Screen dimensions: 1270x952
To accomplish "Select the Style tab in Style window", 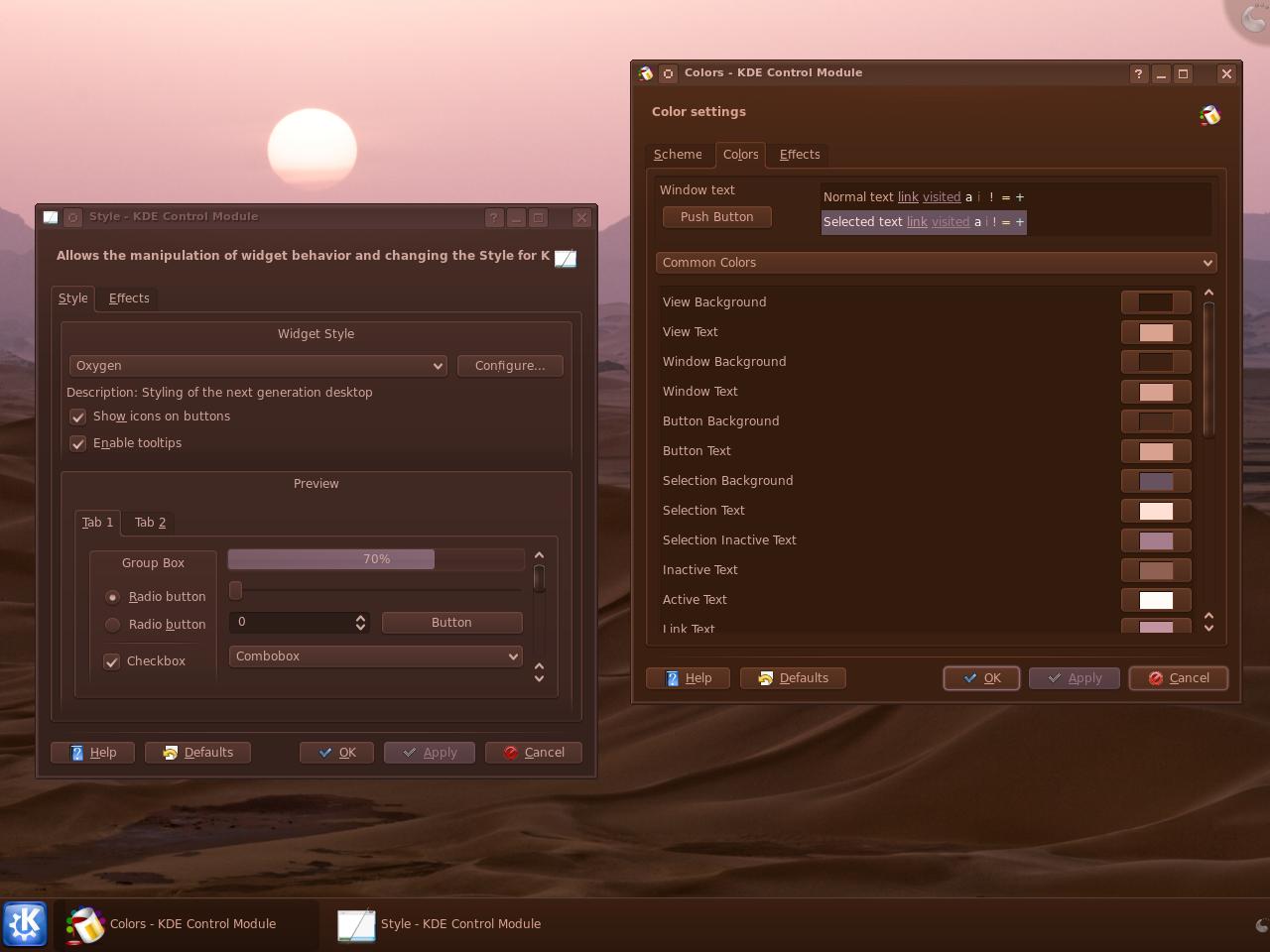I will (x=72, y=298).
